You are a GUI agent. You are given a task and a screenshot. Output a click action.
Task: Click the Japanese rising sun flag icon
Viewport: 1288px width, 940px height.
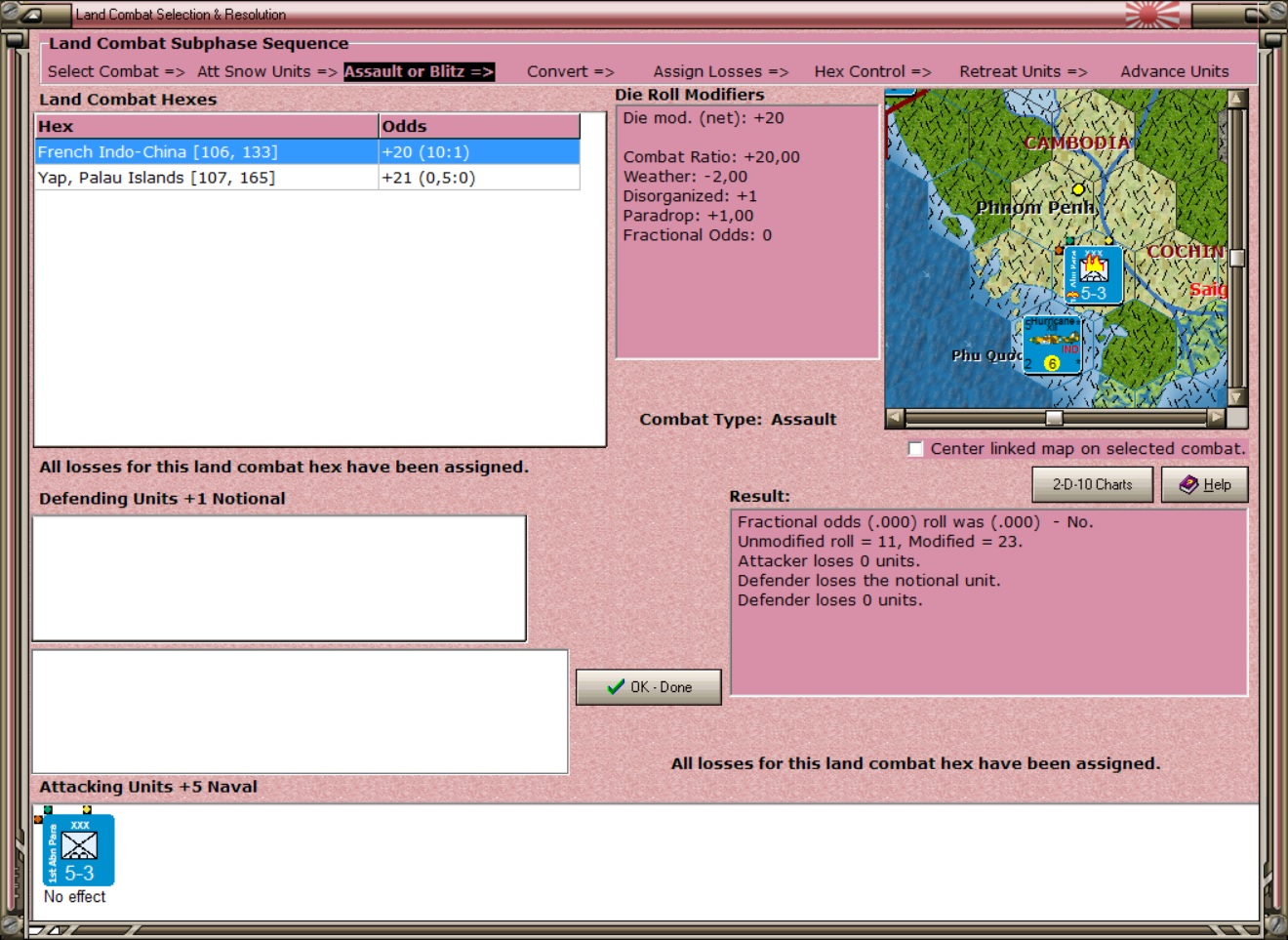tap(1151, 14)
